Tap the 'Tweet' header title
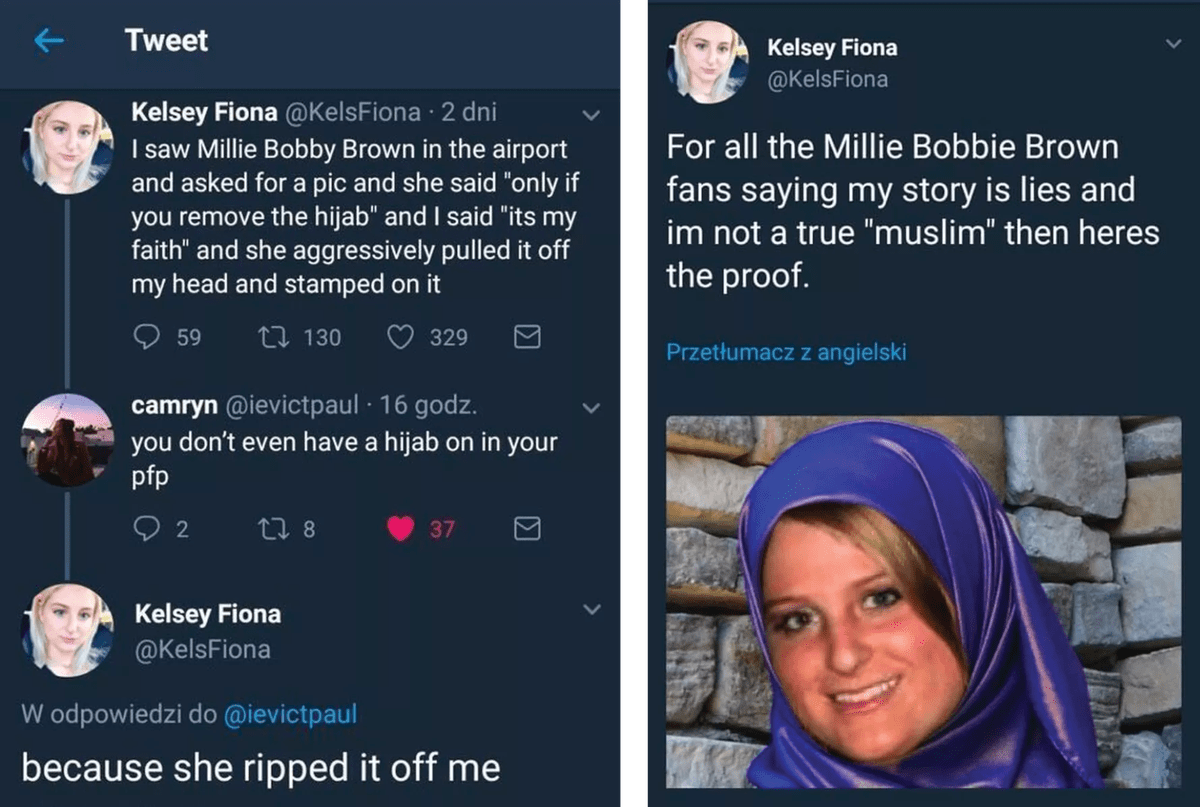The height and width of the screenshot is (807, 1200). pyautogui.click(x=166, y=41)
